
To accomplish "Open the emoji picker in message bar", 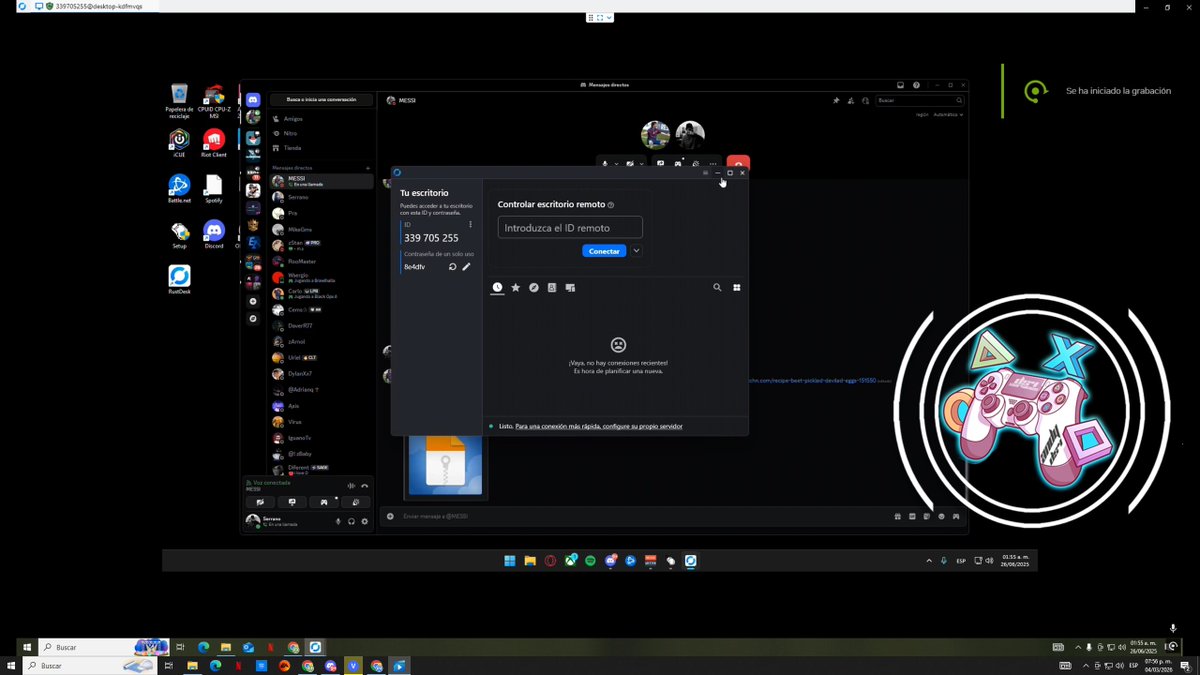I will pos(941,516).
